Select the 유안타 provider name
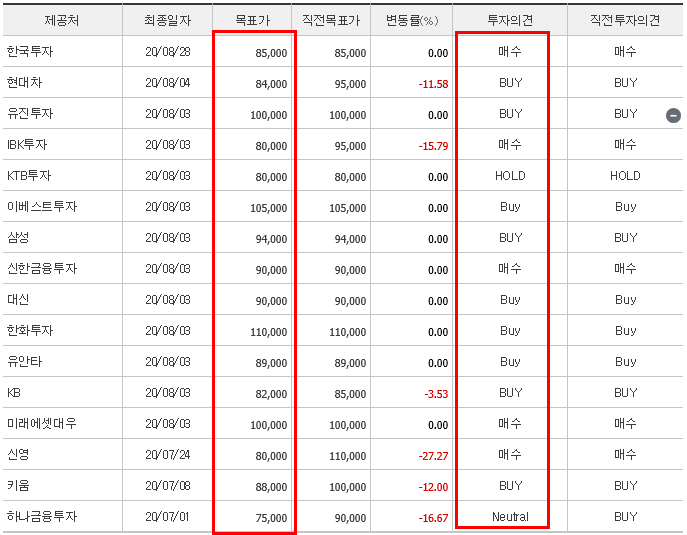Image resolution: width=687 pixels, height=535 pixels. (24, 361)
